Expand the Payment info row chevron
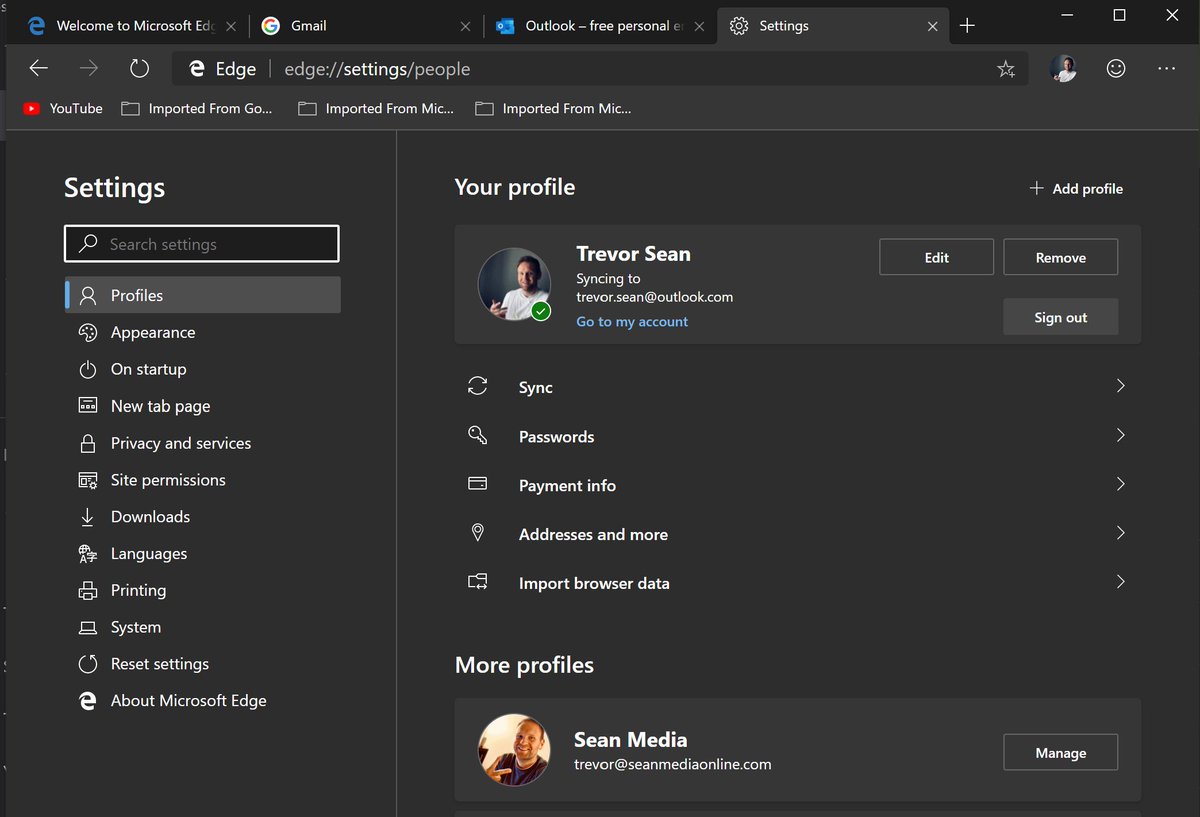 (1120, 484)
